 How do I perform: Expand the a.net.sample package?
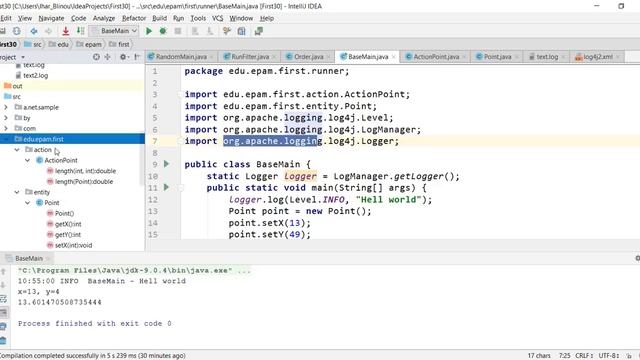[x=6, y=107]
